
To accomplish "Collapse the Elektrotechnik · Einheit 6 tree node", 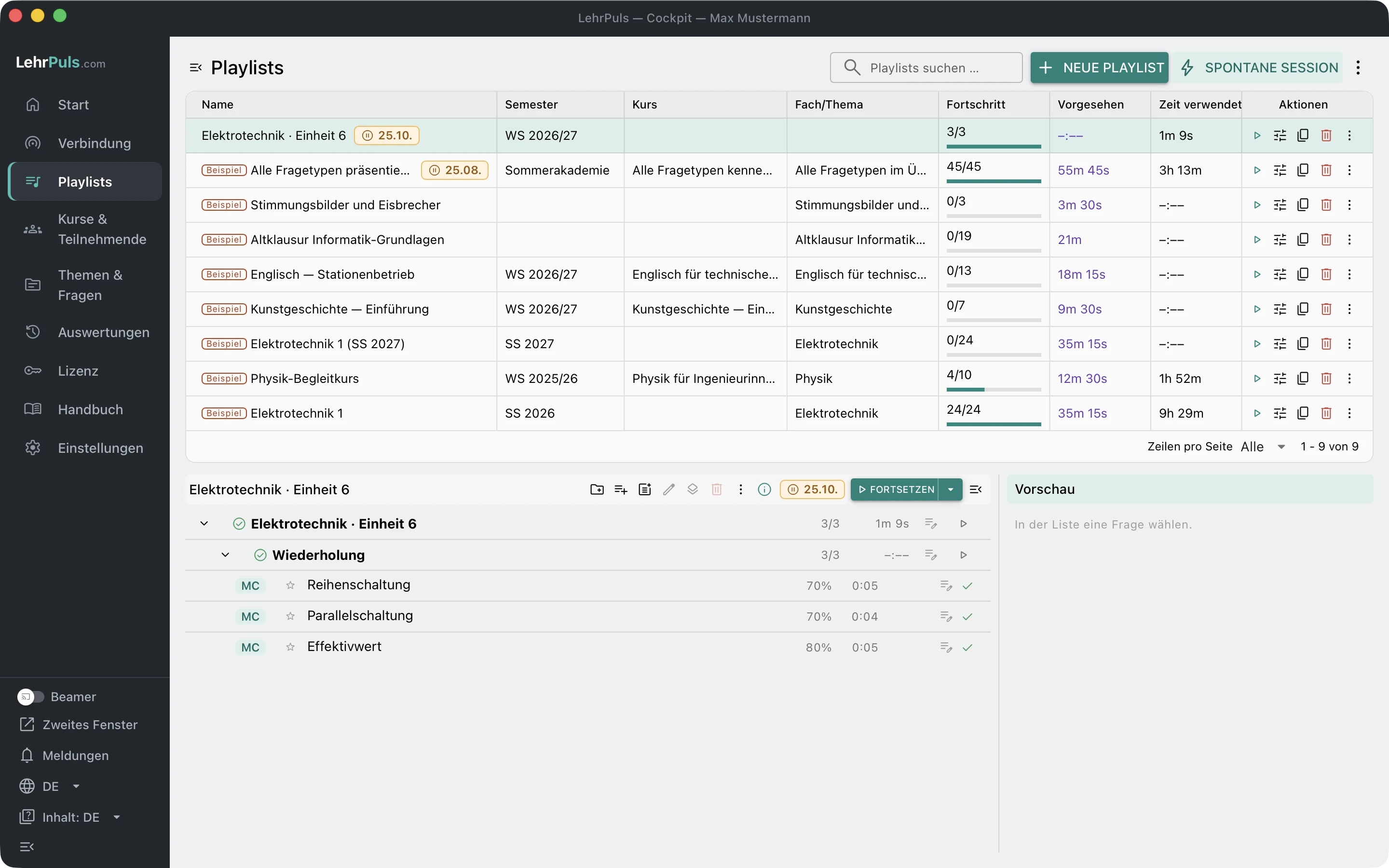I will pos(204,524).
